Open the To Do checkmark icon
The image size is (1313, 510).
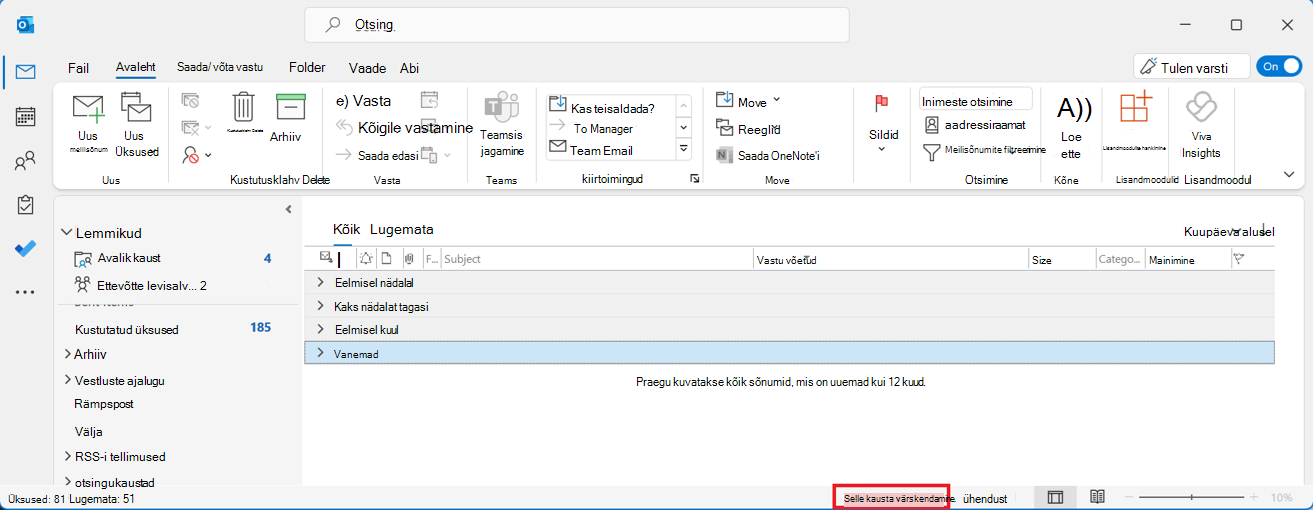(26, 248)
